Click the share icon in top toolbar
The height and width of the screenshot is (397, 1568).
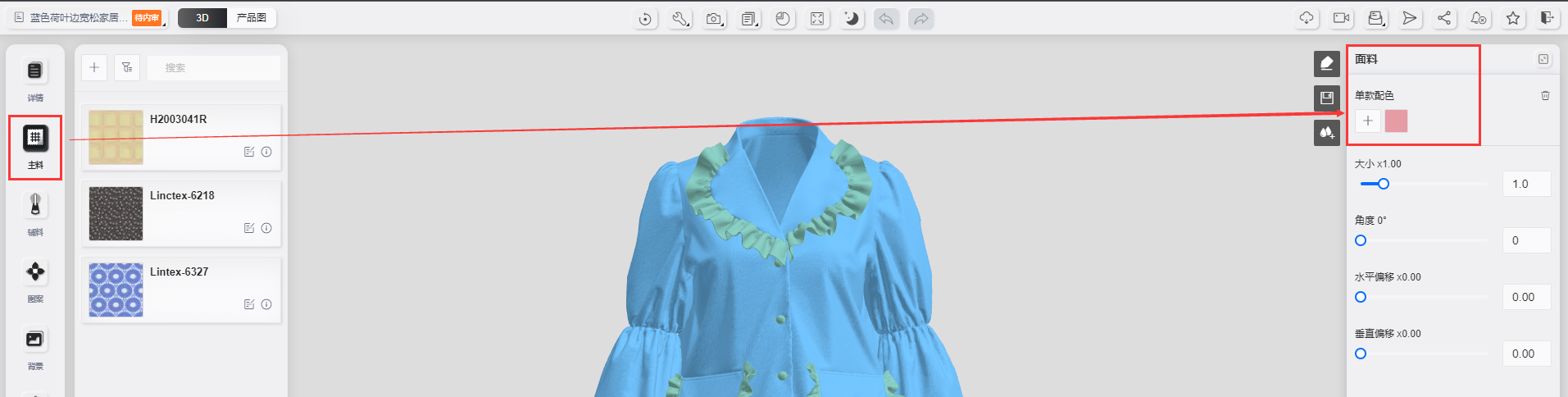tap(1444, 18)
